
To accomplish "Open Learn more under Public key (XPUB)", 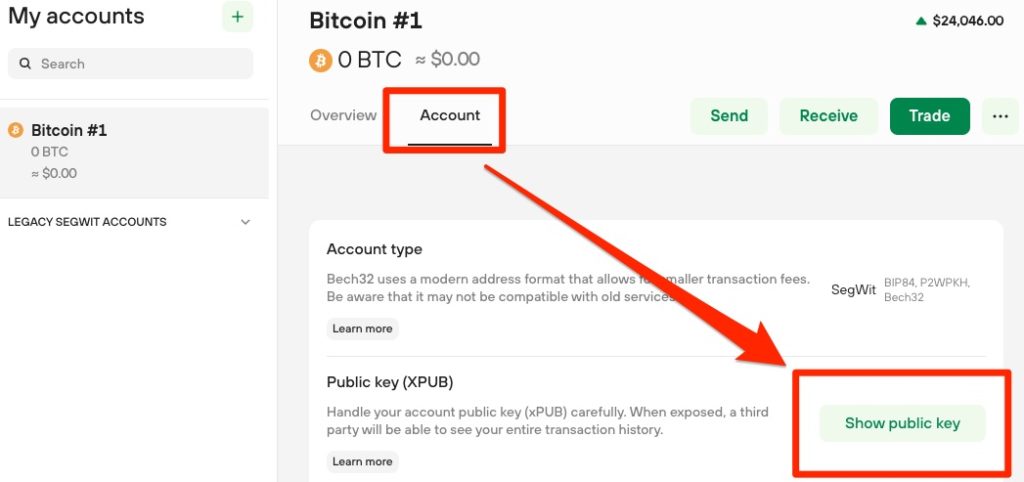I will pyautogui.click(x=362, y=462).
